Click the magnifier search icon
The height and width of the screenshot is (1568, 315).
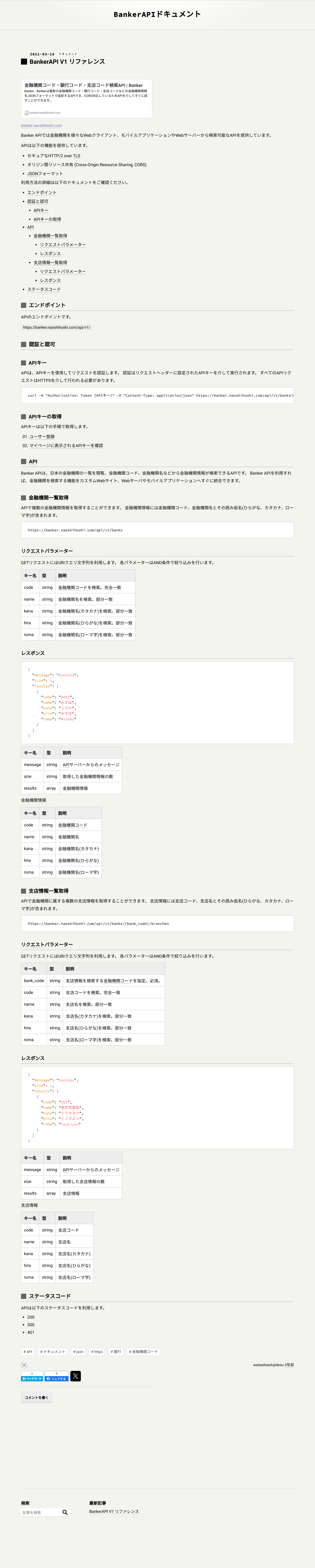65,1512
